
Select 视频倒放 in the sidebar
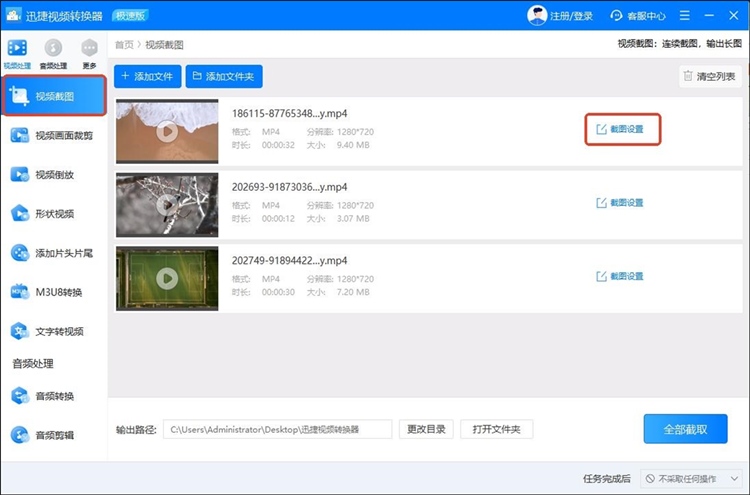point(54,175)
